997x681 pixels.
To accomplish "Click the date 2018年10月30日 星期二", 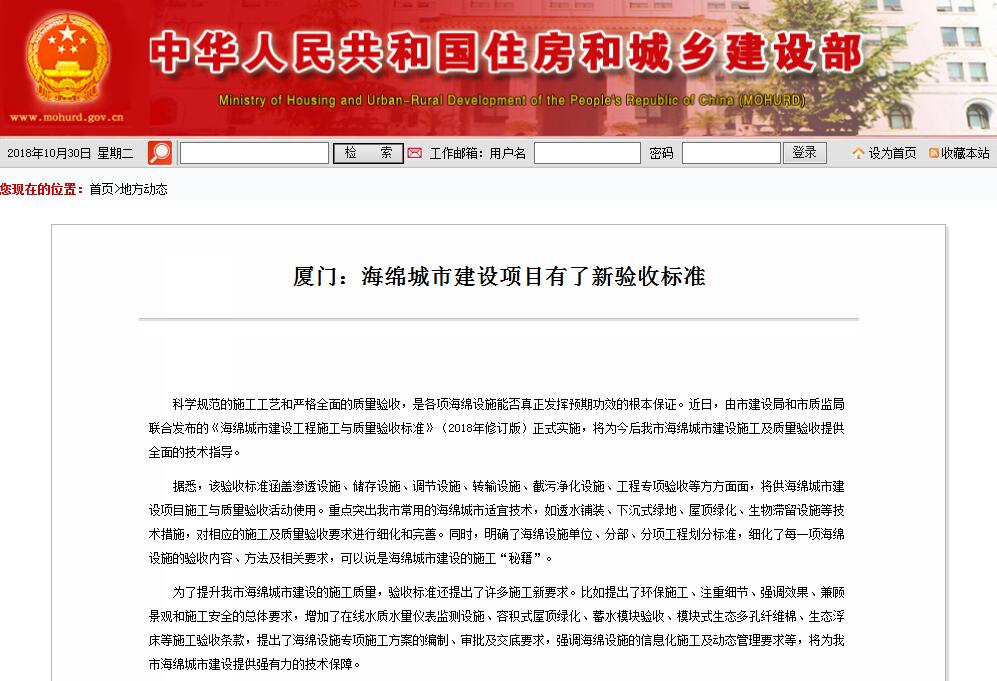I will 70,153.
